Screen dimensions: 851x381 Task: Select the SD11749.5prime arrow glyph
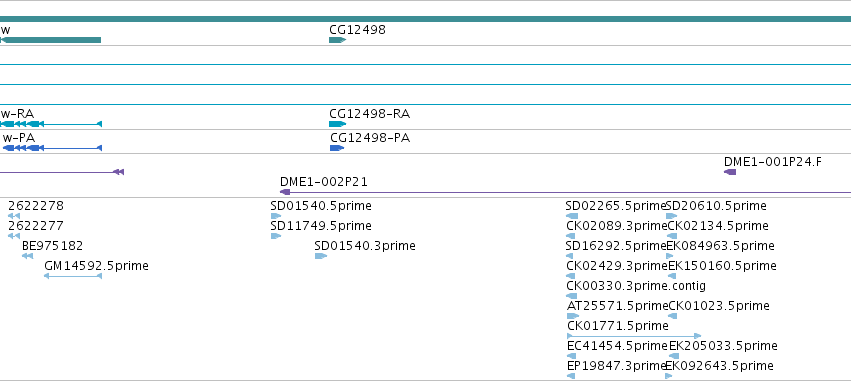coord(276,236)
